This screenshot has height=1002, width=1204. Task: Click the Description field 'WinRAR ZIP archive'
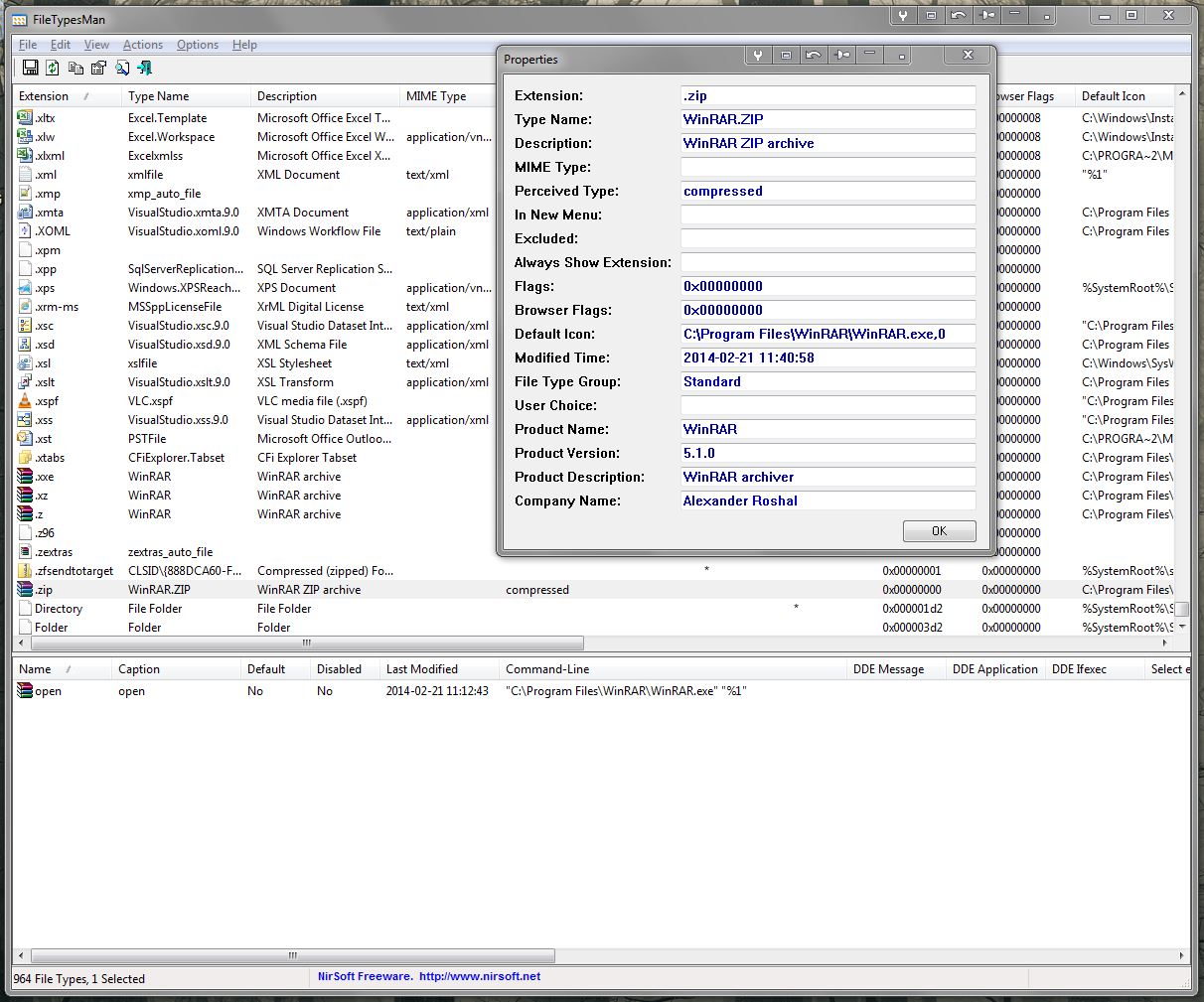pos(828,143)
